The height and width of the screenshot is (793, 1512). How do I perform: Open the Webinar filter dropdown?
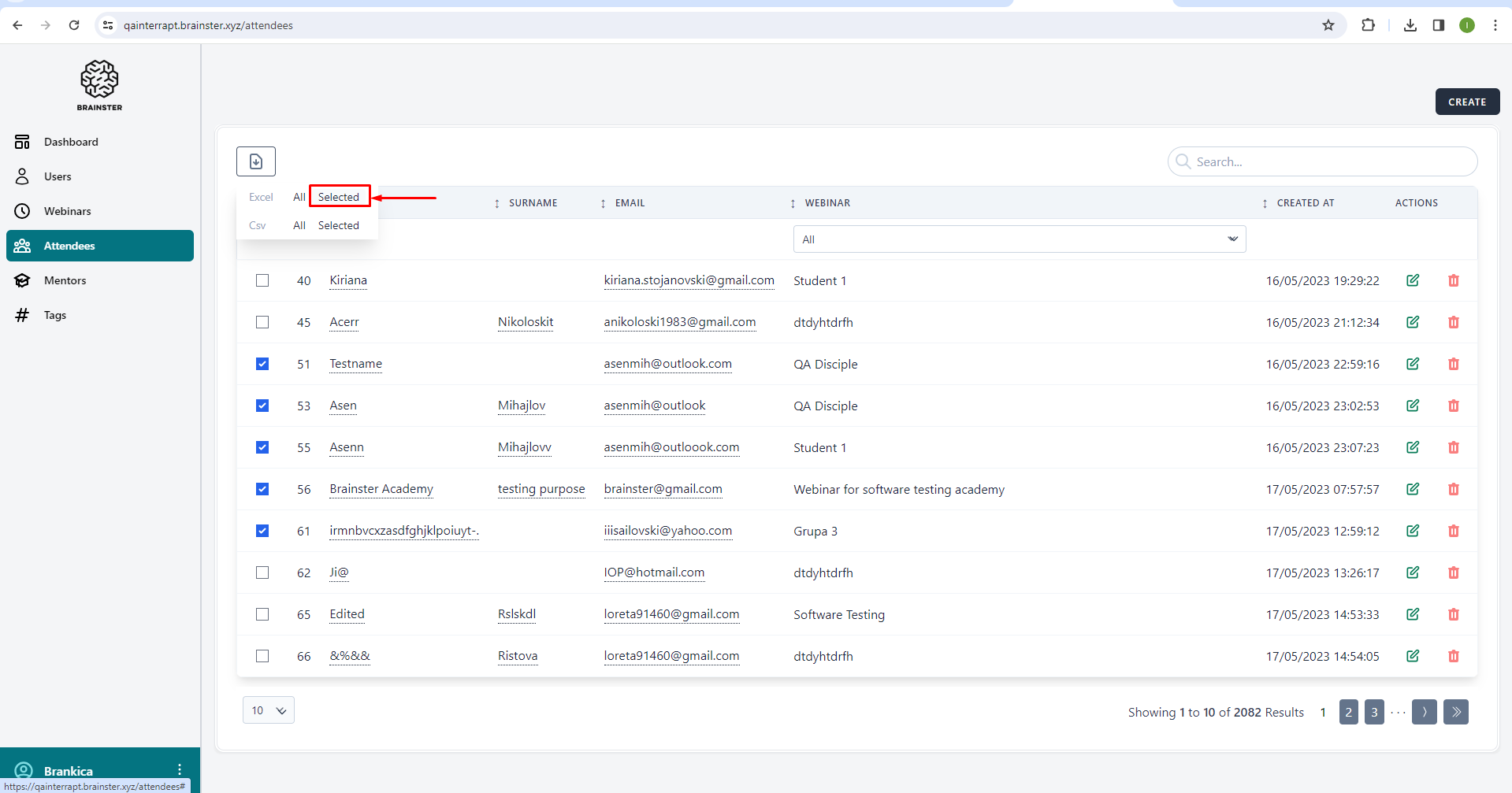tap(1019, 239)
